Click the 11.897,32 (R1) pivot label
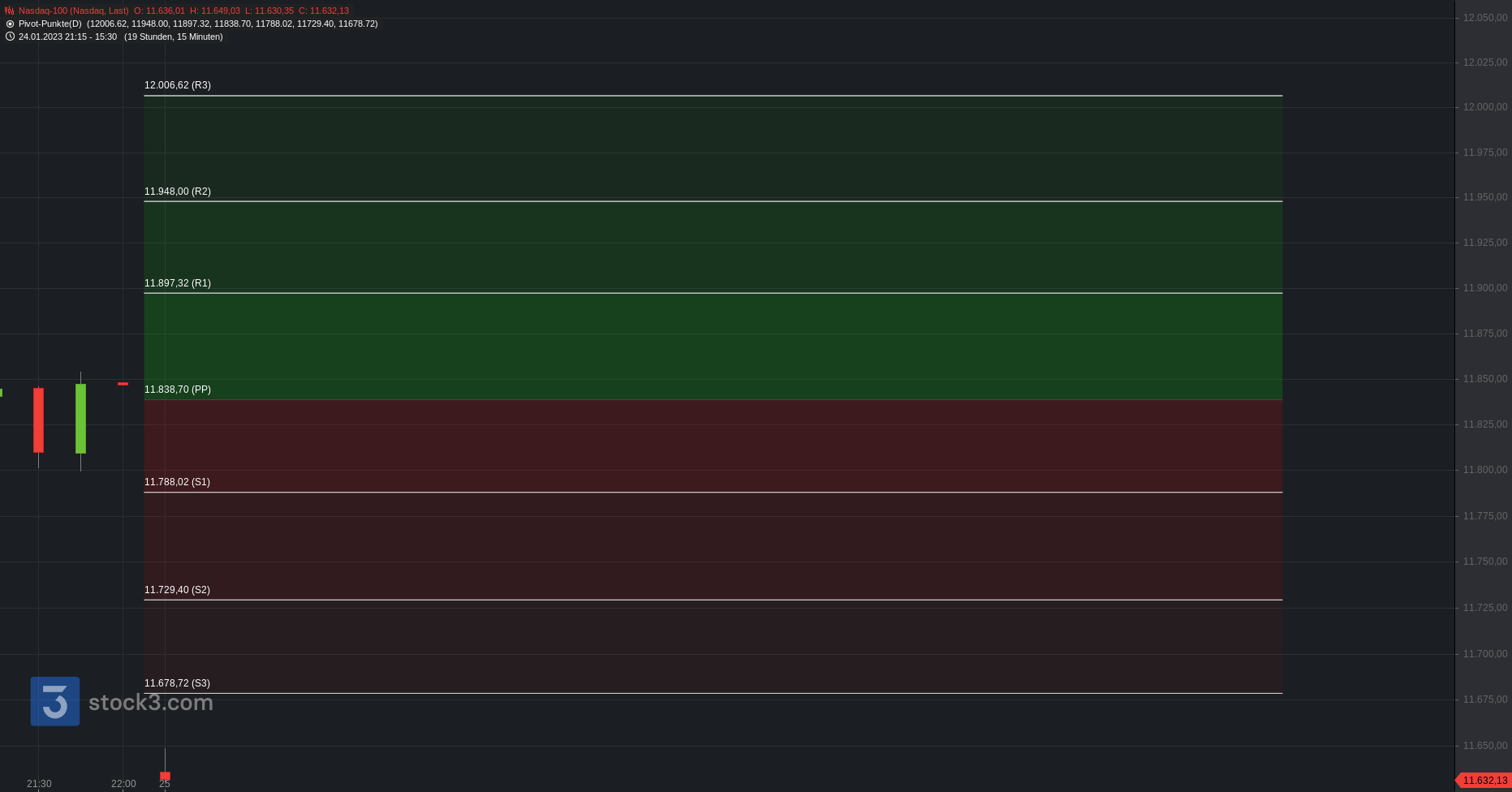 (178, 283)
